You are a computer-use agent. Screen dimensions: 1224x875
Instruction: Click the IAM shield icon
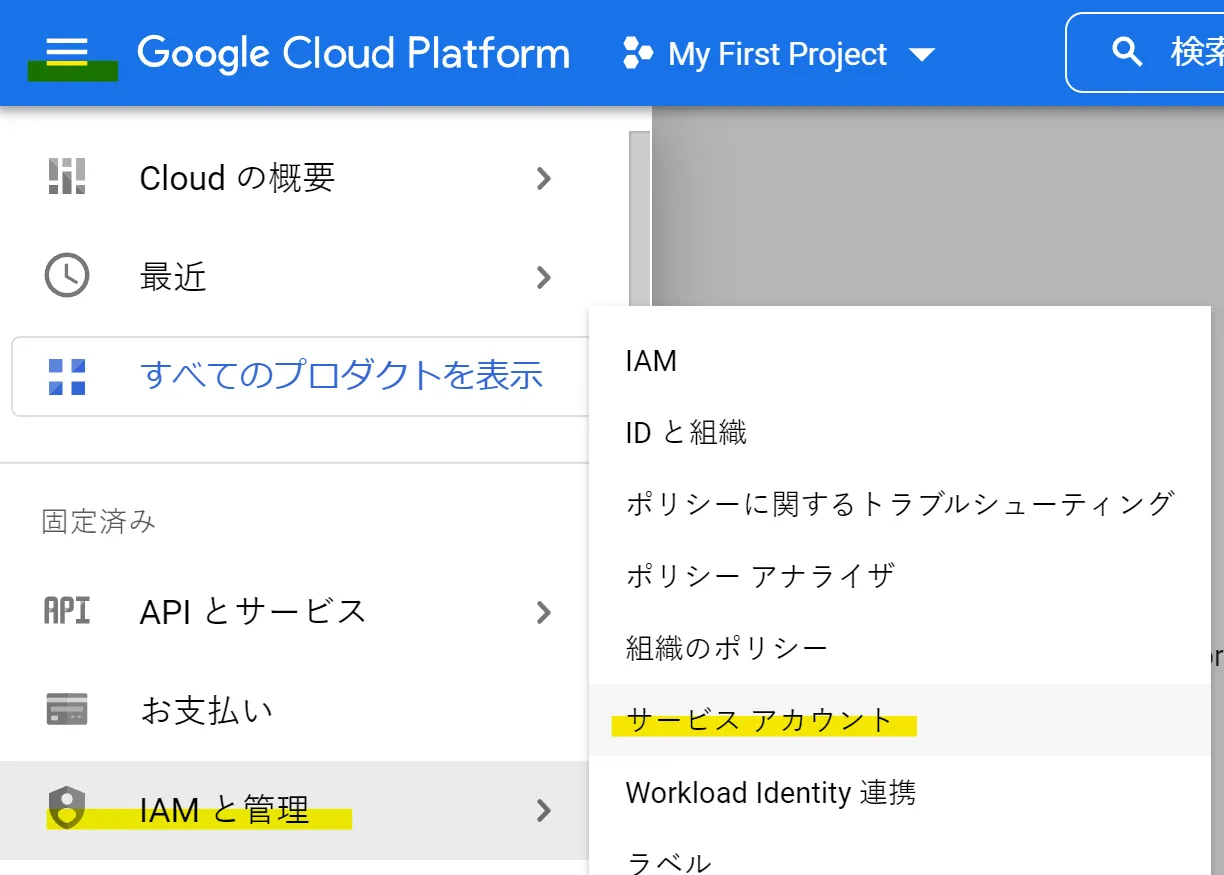67,808
